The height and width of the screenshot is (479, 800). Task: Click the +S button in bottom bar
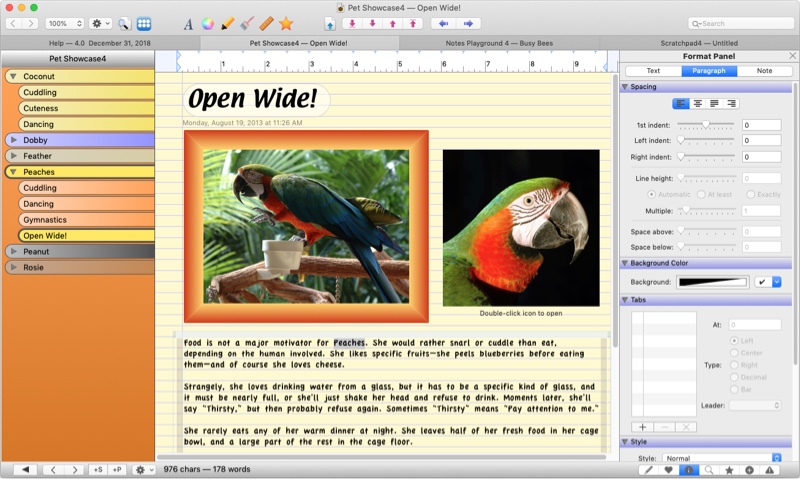tap(98, 470)
